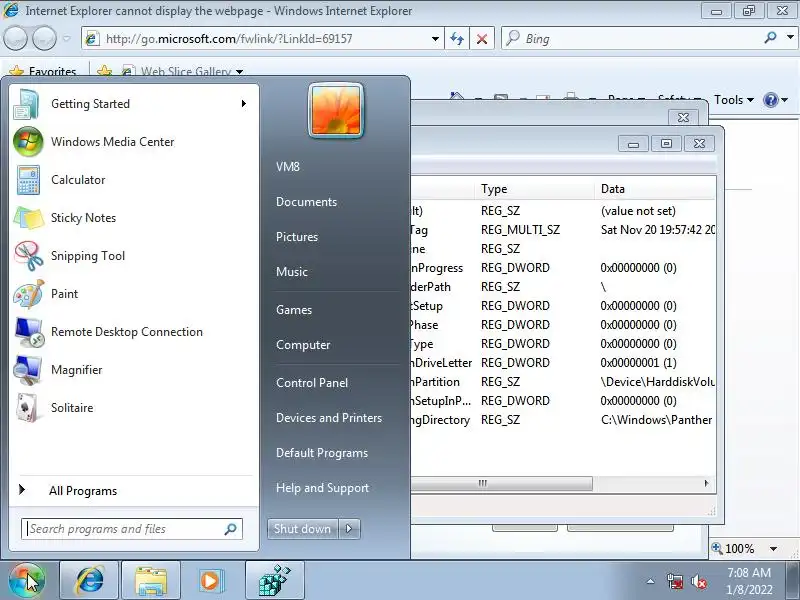The height and width of the screenshot is (600, 800).
Task: Open Paint from the Start menu
Action: tap(134, 294)
